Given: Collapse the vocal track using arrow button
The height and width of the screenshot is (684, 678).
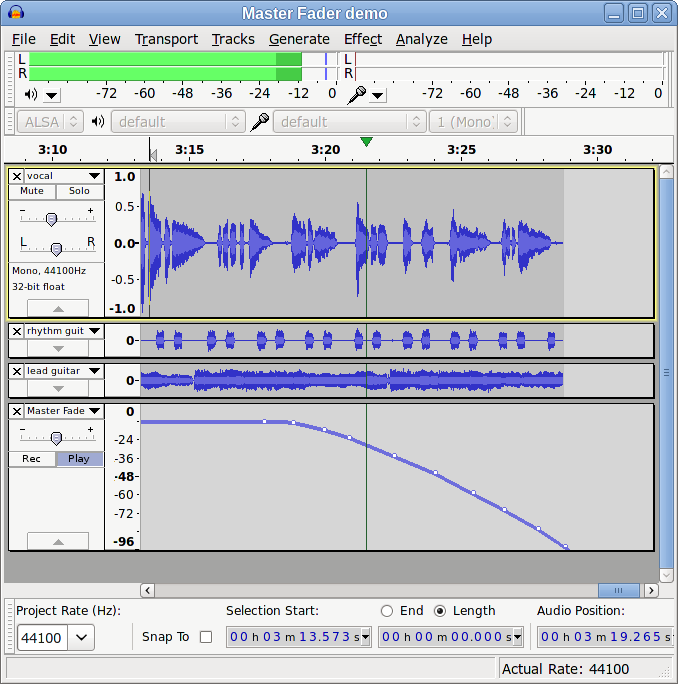Looking at the screenshot, I should 57,309.
